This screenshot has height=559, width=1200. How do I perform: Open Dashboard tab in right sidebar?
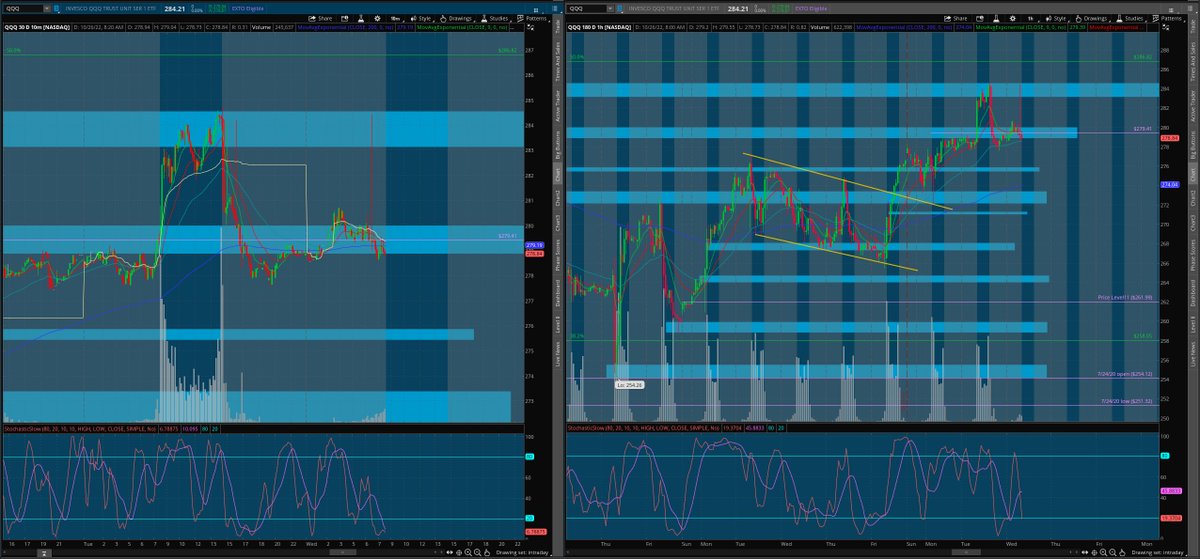(x=1193, y=292)
